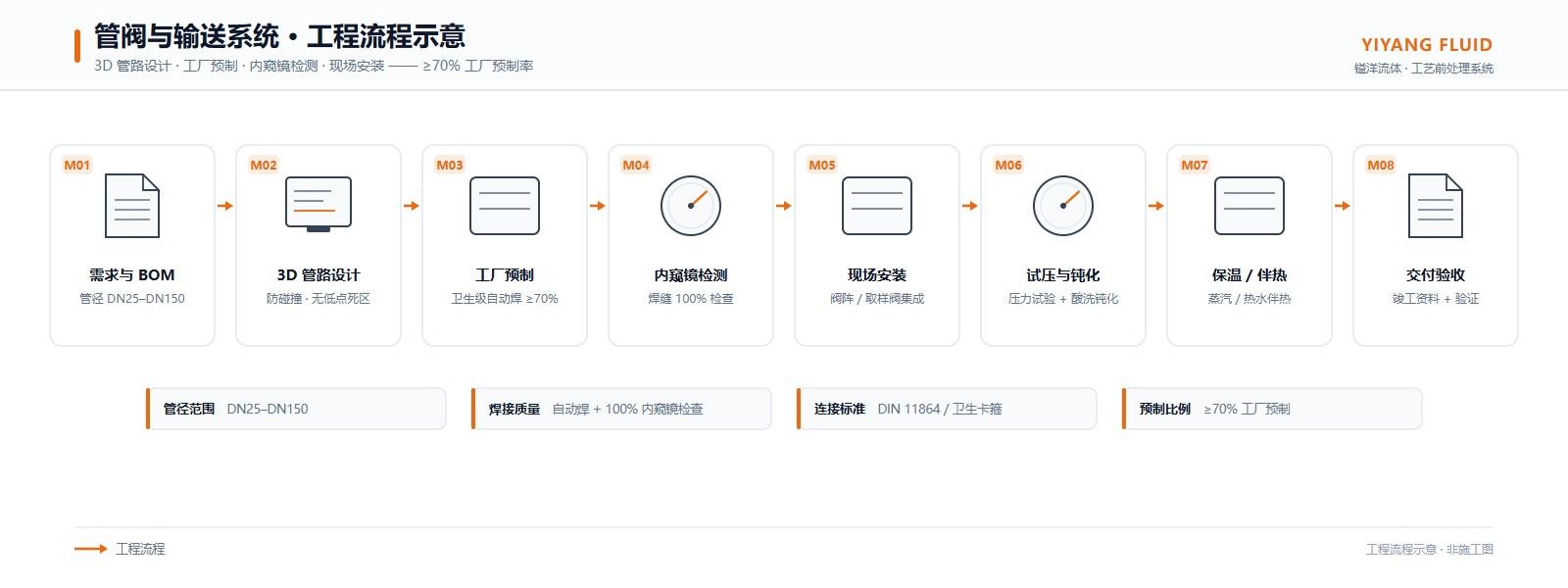Image resolution: width=1568 pixels, height=588 pixels.
Task: Select the monitor icon for 3D 管路设计
Action: point(318,205)
